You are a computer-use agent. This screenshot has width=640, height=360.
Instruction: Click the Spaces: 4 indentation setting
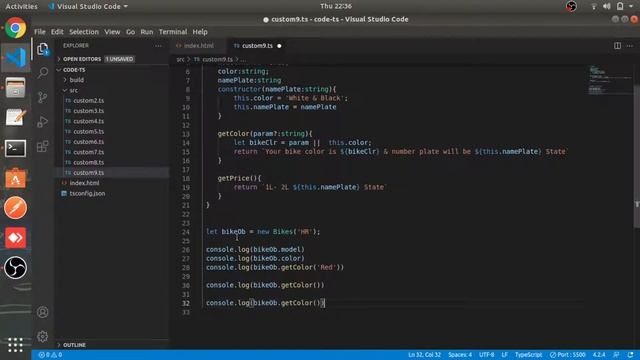(460, 355)
